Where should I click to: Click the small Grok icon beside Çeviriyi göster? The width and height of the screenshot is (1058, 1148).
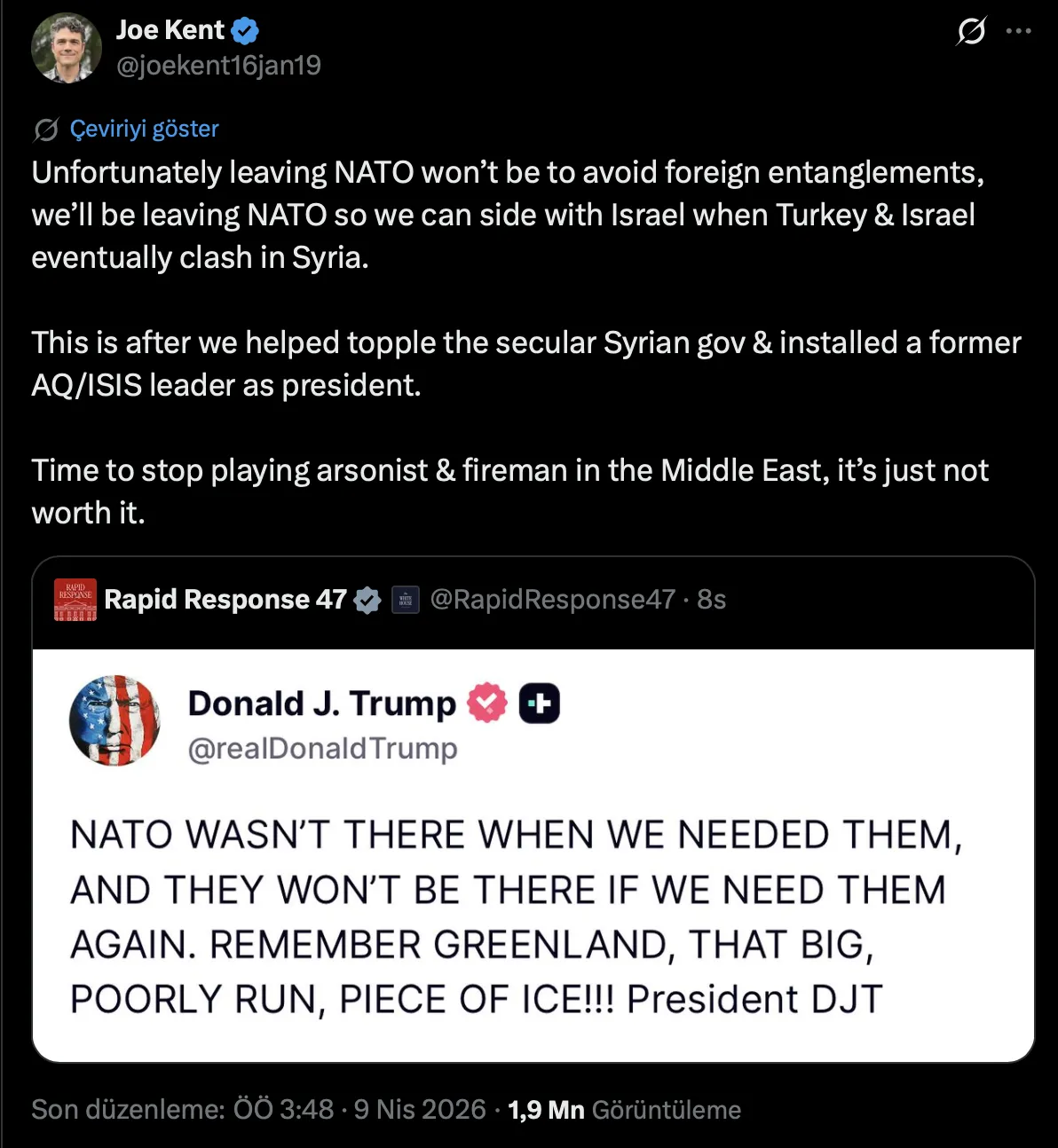[x=46, y=130]
